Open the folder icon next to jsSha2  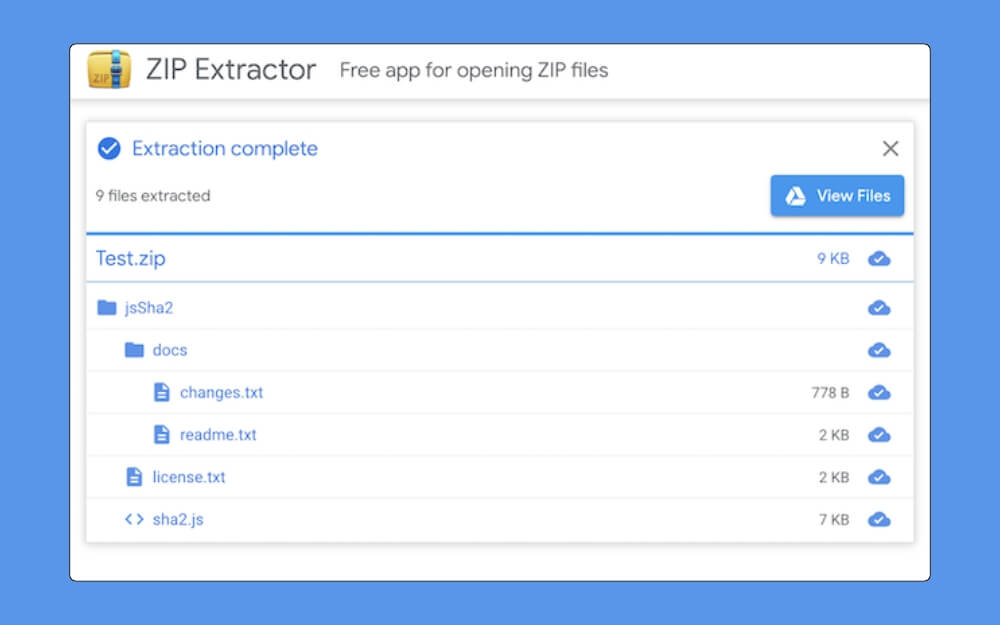[107, 307]
